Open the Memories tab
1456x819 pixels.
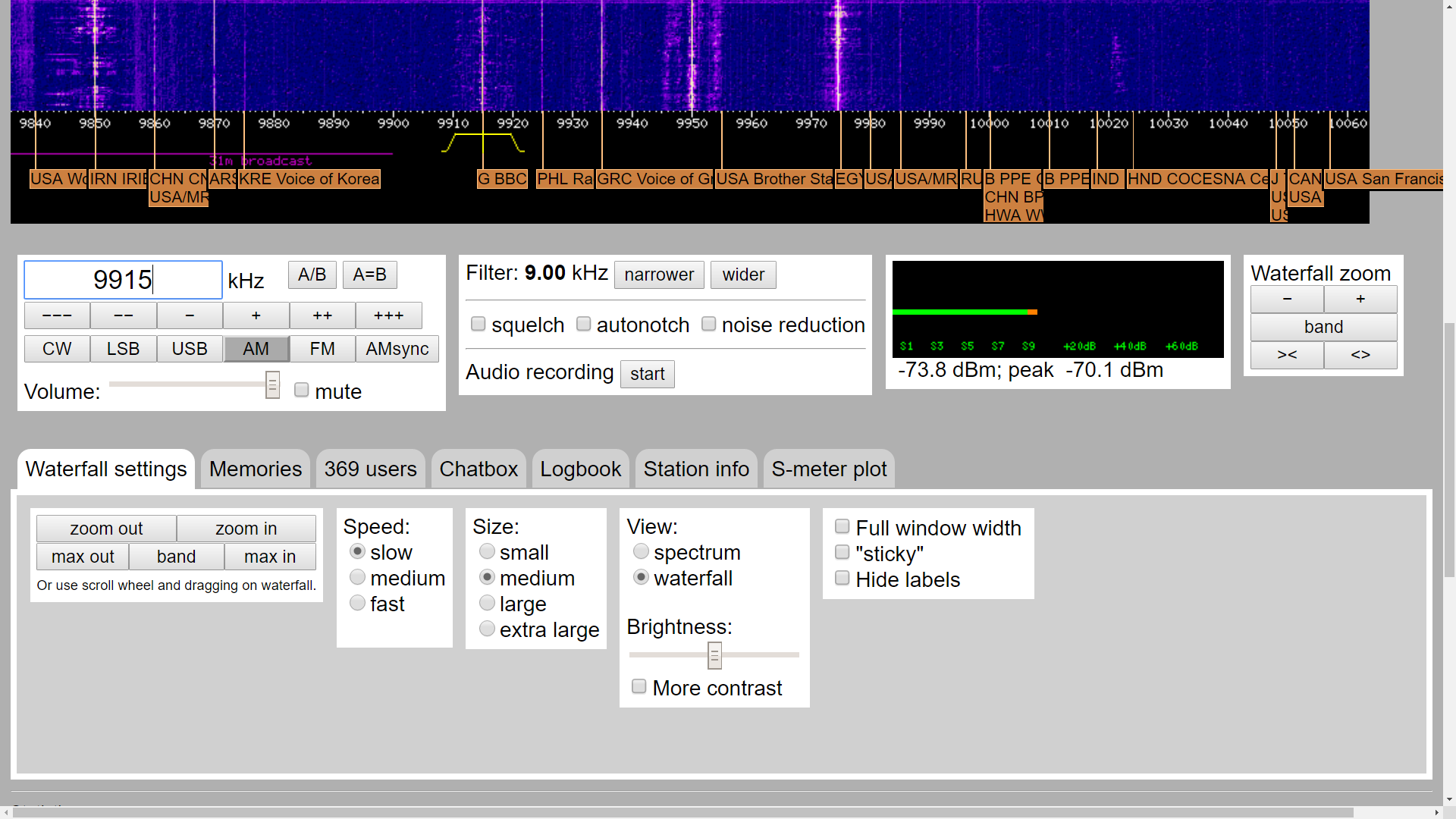256,469
